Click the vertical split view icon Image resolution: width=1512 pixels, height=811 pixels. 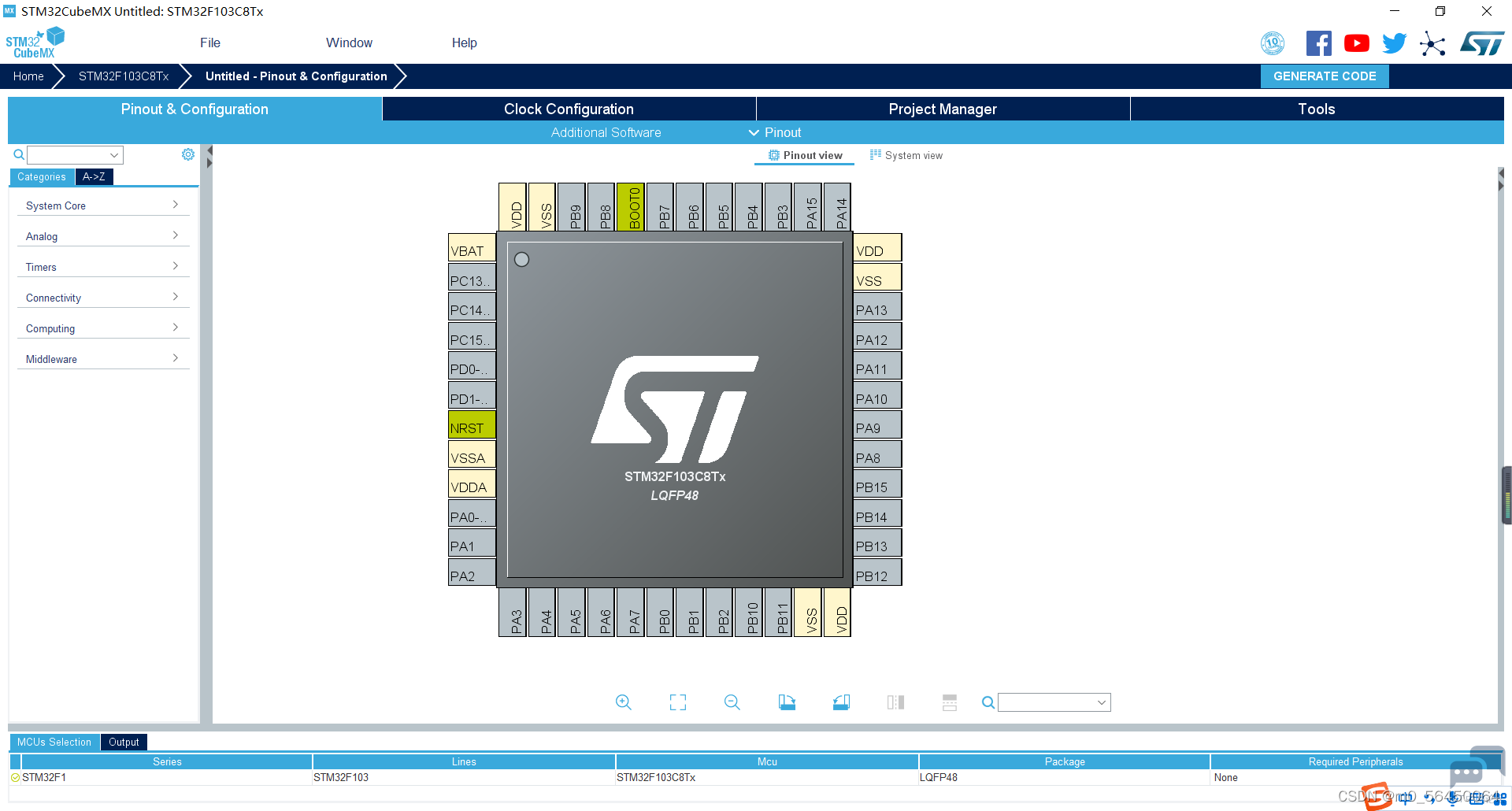point(895,702)
